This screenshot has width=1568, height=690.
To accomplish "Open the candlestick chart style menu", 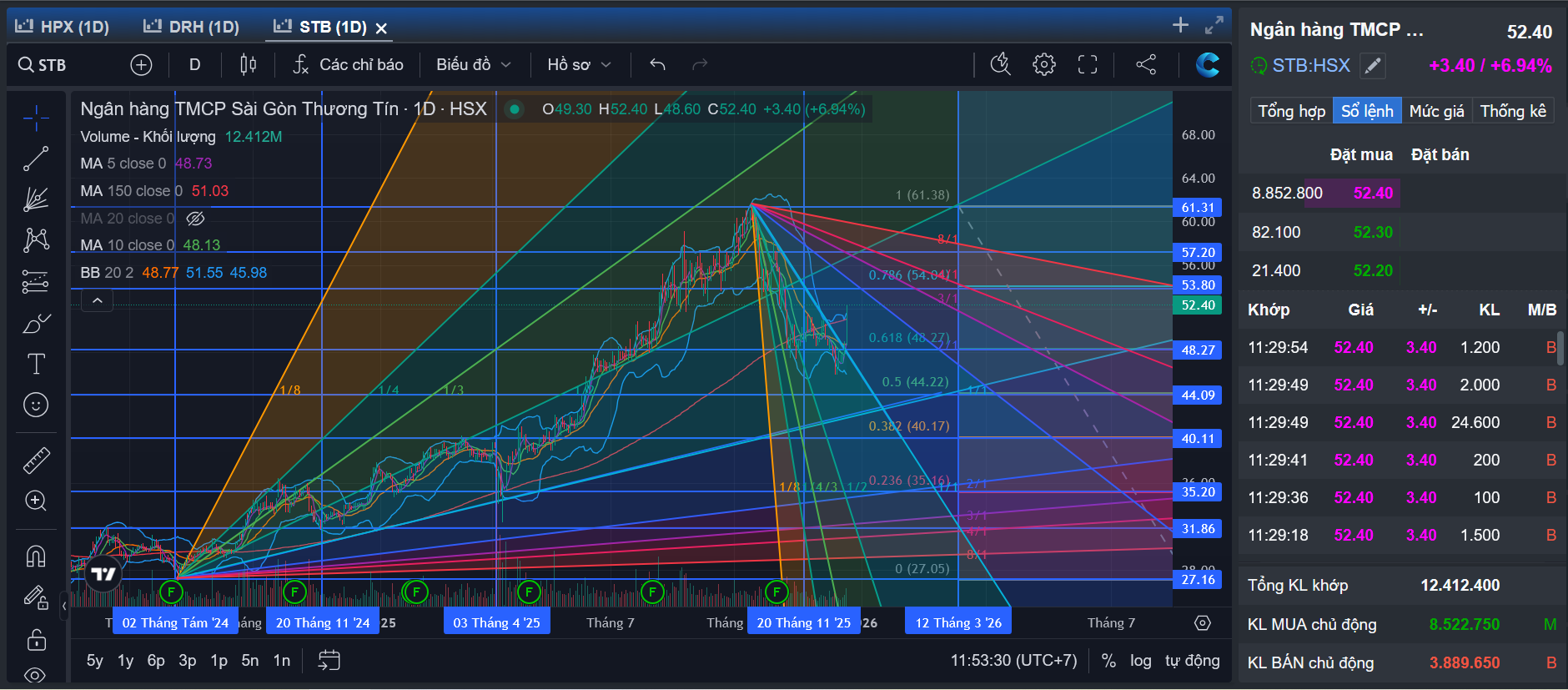I will tap(248, 65).
